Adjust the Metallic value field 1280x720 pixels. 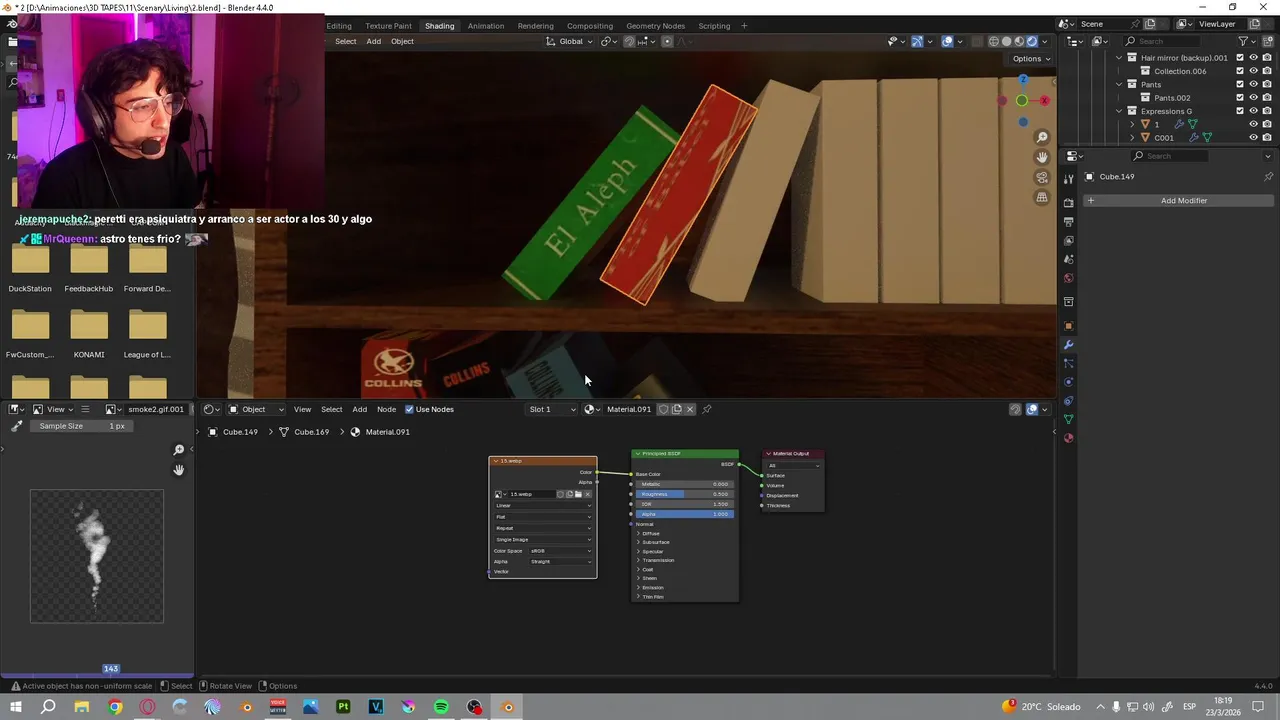(685, 484)
